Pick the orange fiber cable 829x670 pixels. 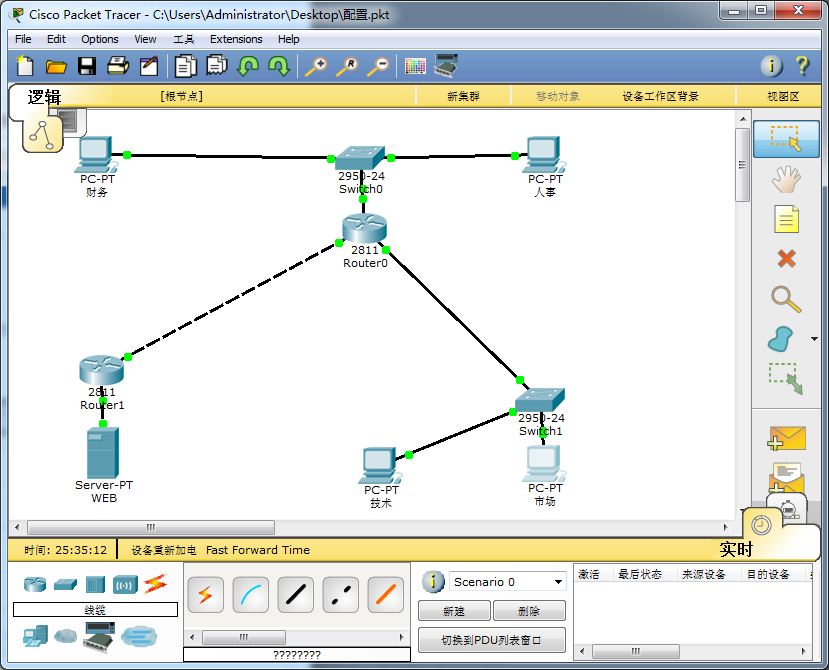tap(385, 595)
